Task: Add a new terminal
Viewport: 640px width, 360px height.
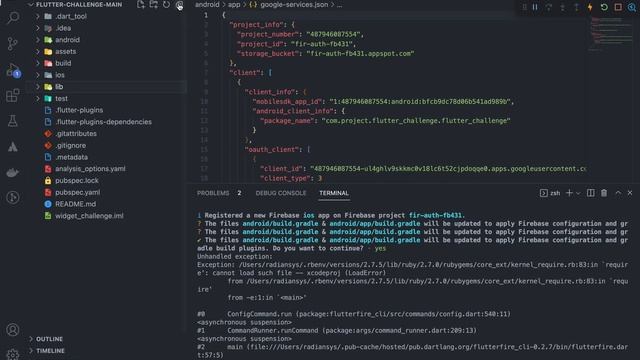Action: (569, 193)
